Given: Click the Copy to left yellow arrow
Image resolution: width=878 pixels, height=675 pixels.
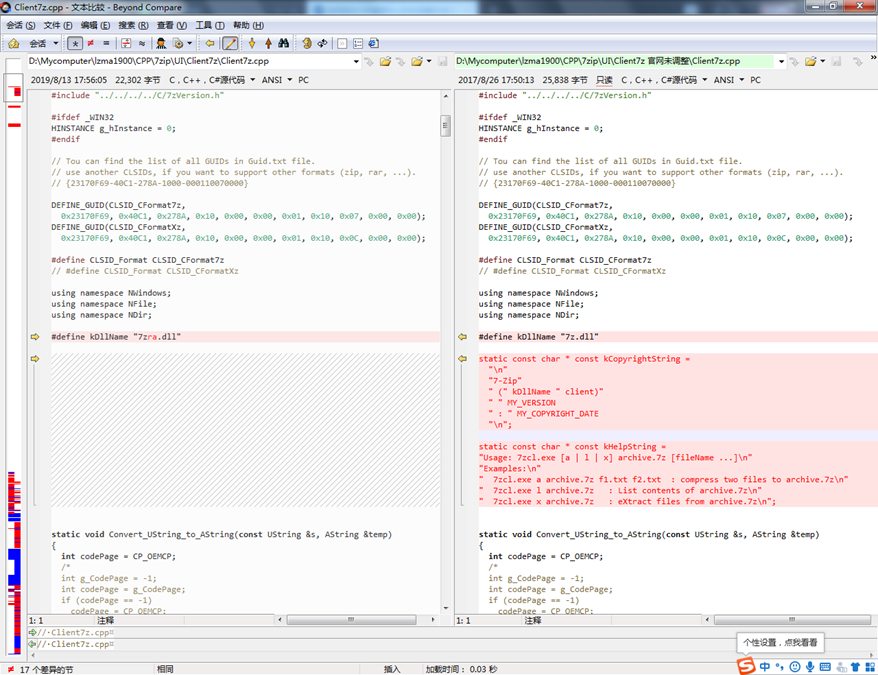Looking at the screenshot, I should [x=209, y=43].
